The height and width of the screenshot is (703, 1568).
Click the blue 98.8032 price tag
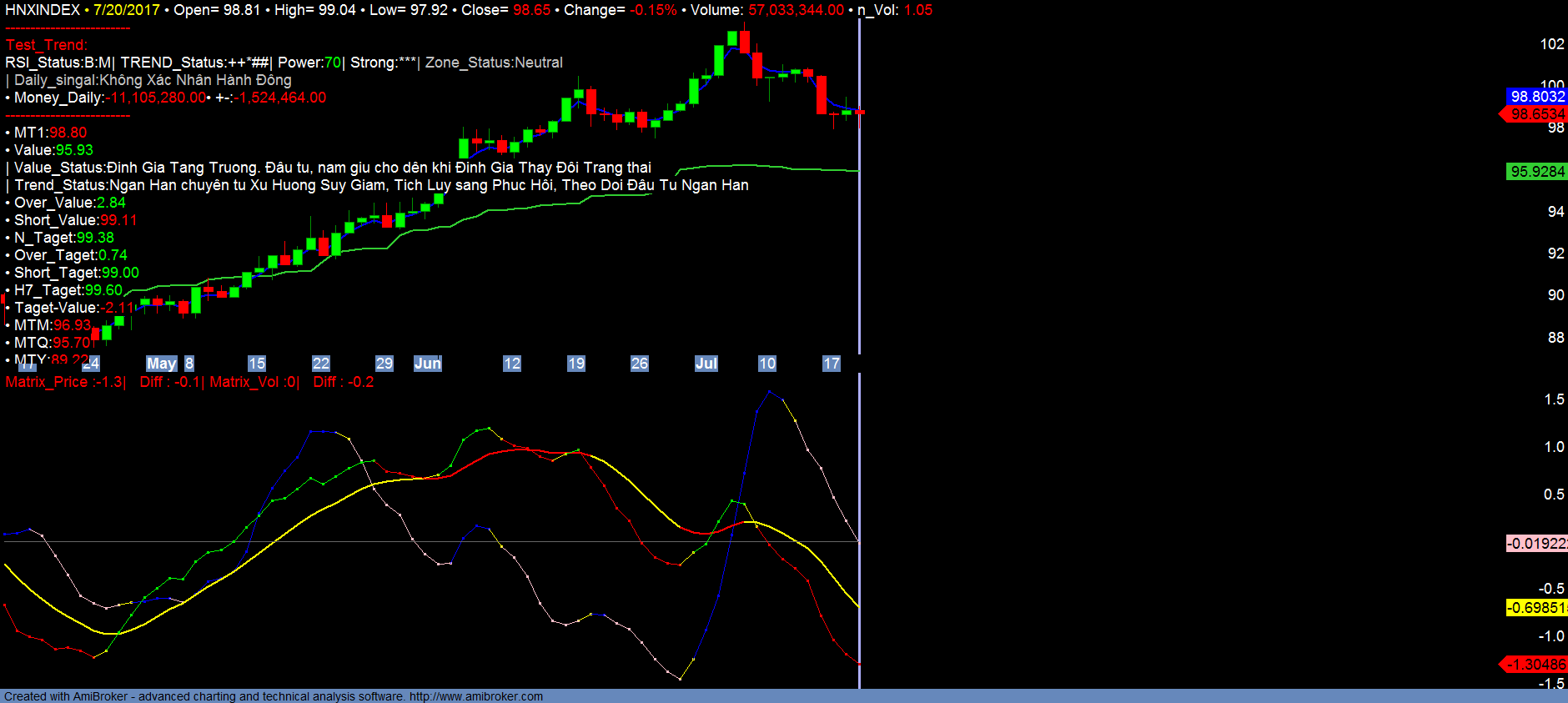click(x=1537, y=97)
